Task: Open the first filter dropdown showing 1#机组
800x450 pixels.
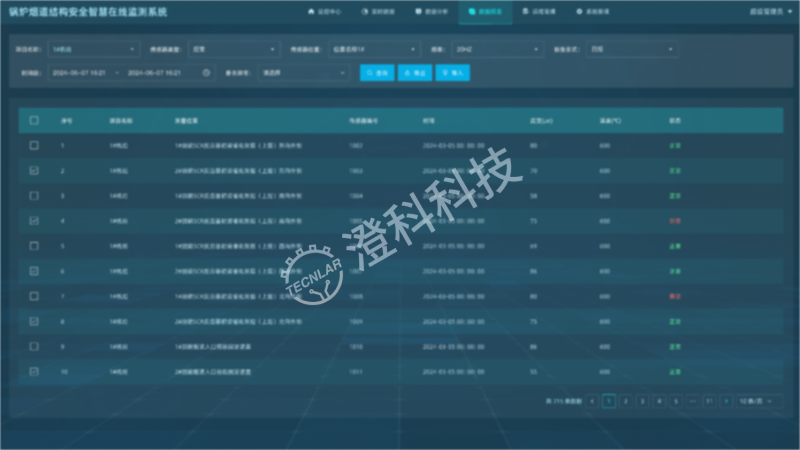Action: 92,48
